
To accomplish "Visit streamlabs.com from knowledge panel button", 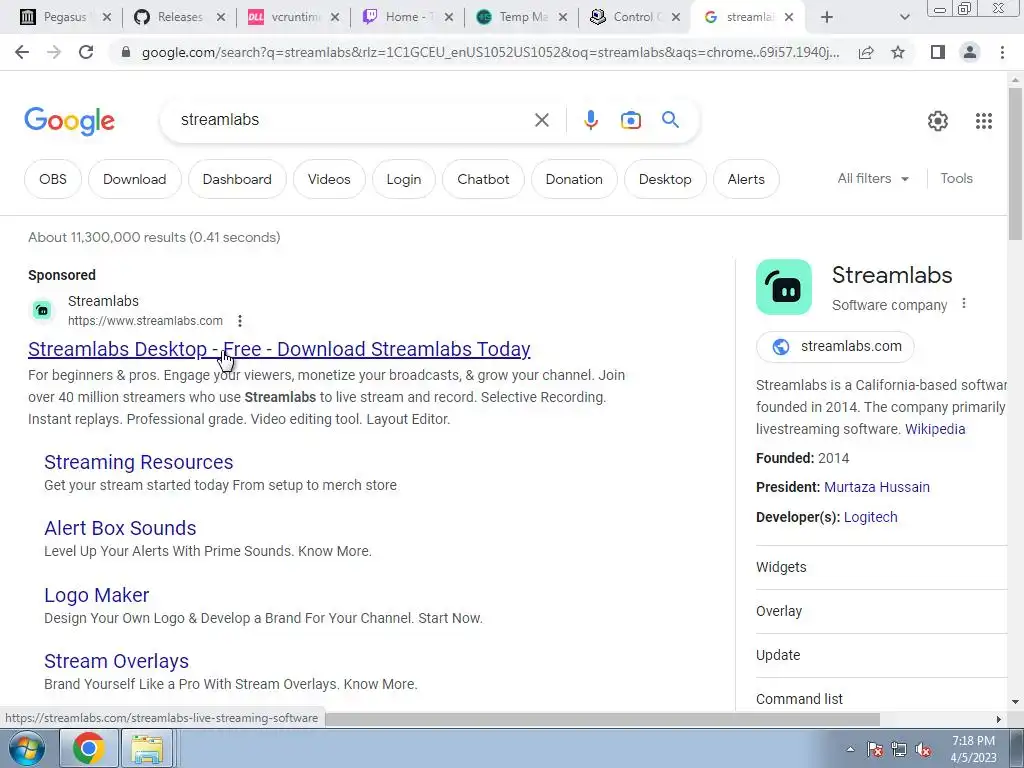I will pos(835,346).
